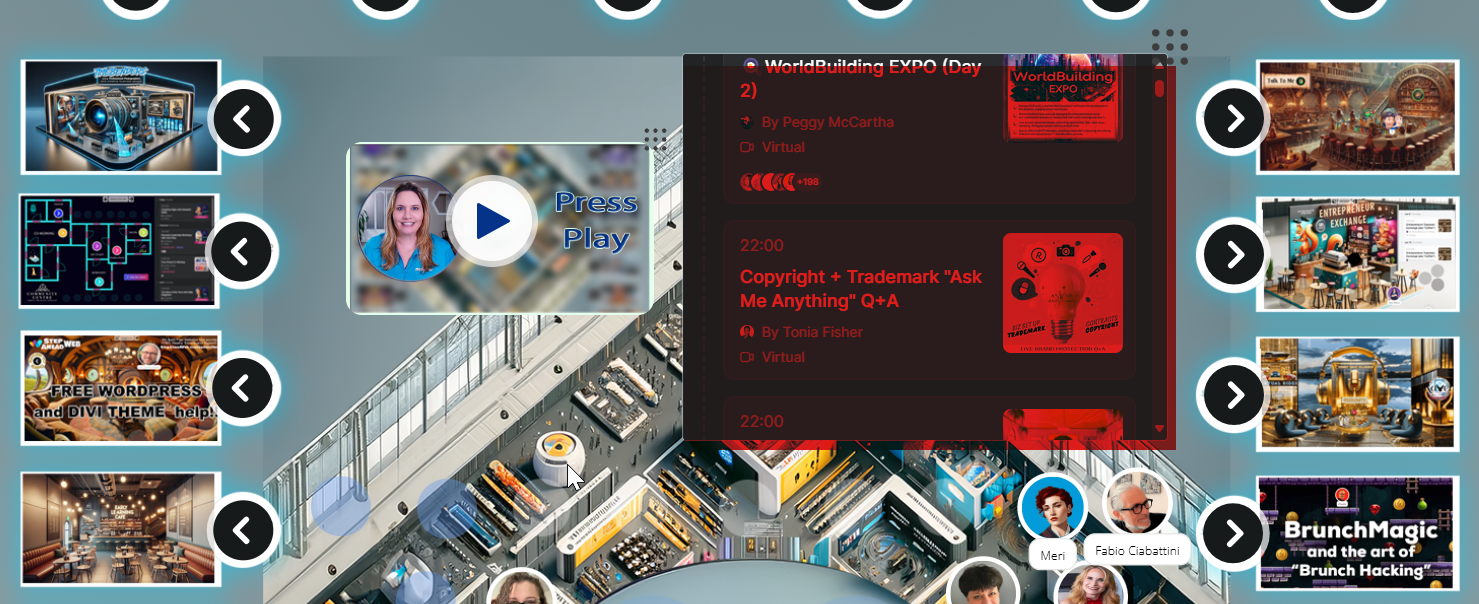Open the Talk To Me bar thumbnail
The width and height of the screenshot is (1479, 604).
1357,117
